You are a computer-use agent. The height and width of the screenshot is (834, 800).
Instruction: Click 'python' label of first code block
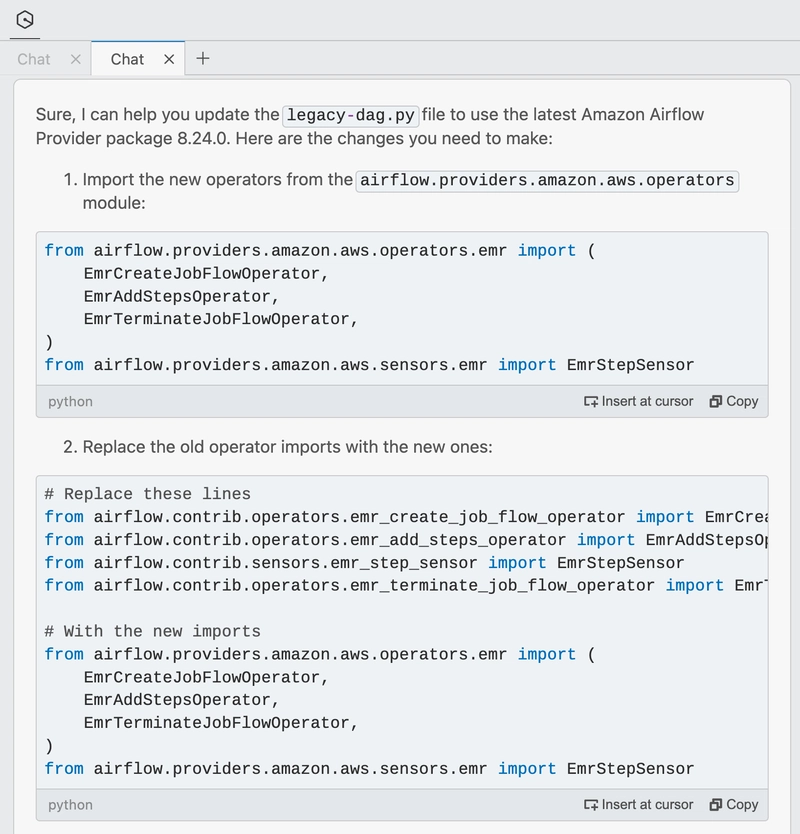tap(70, 402)
